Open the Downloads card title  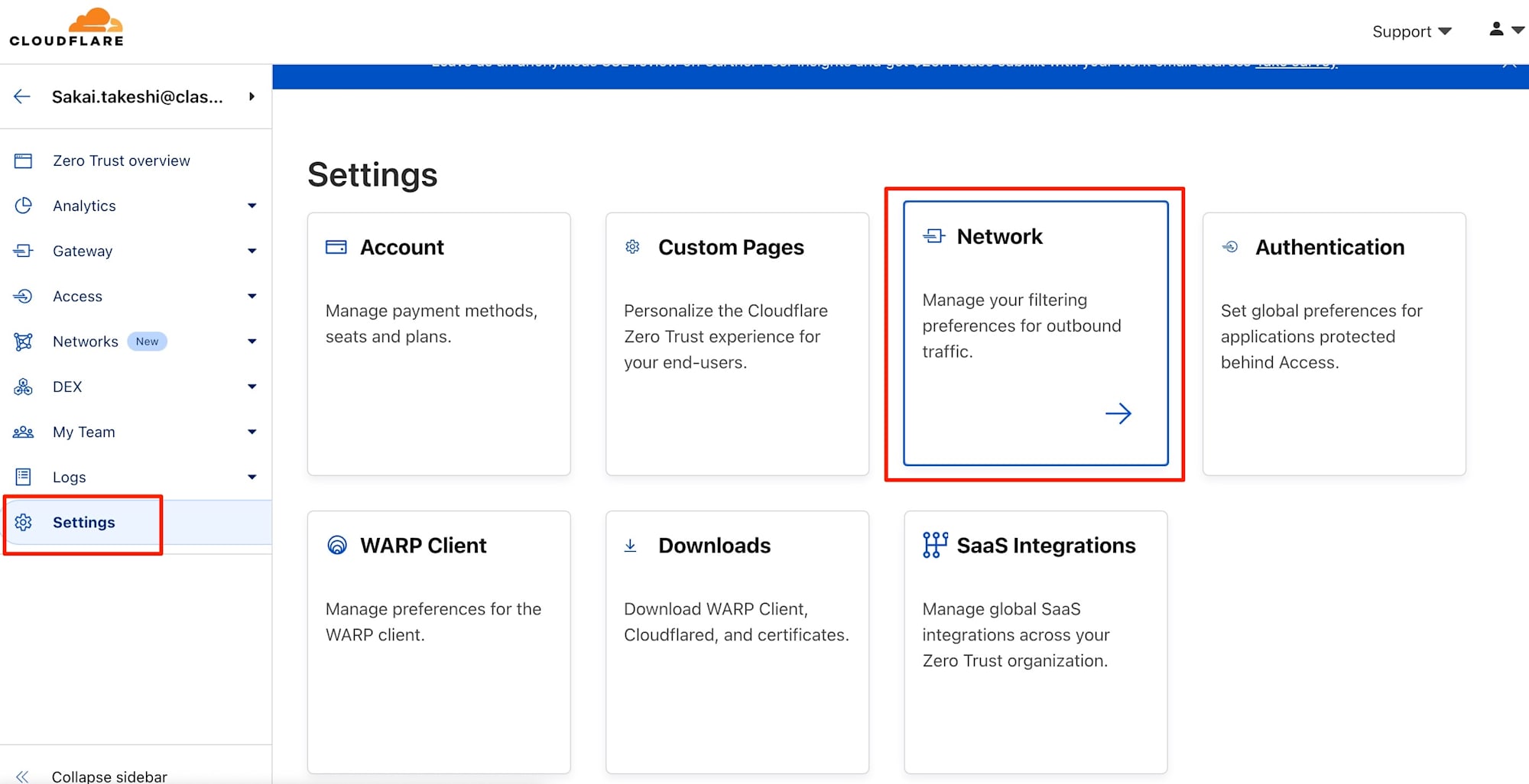(x=714, y=545)
